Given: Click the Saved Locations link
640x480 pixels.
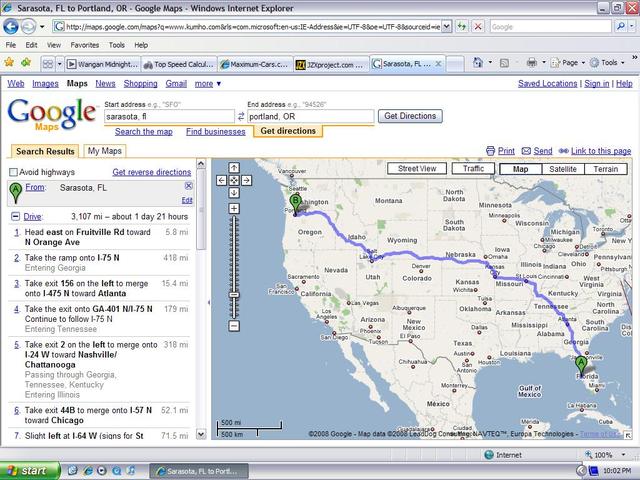Looking at the screenshot, I should (x=547, y=84).
